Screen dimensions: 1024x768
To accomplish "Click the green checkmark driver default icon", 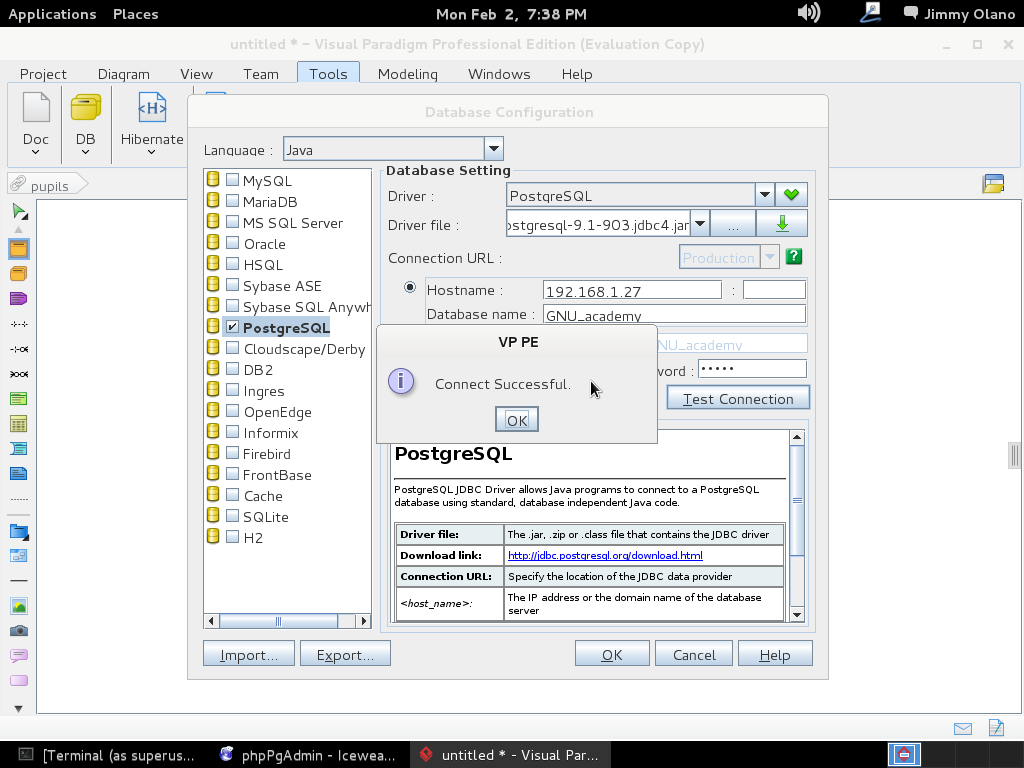I will [793, 196].
